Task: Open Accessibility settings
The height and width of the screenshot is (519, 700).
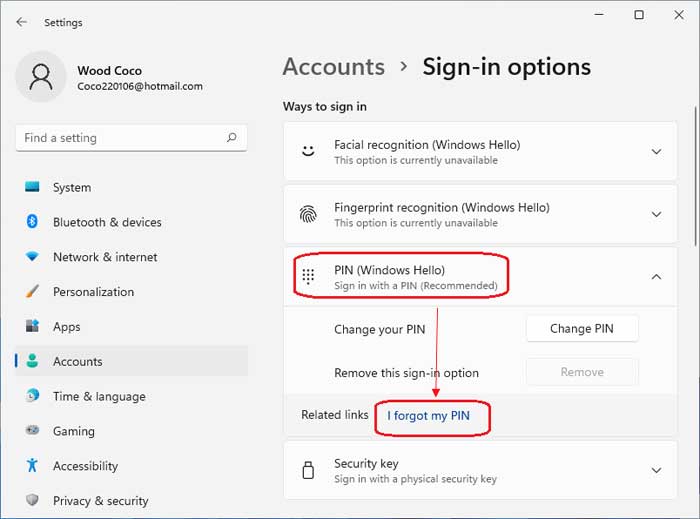Action: [x=131, y=465]
